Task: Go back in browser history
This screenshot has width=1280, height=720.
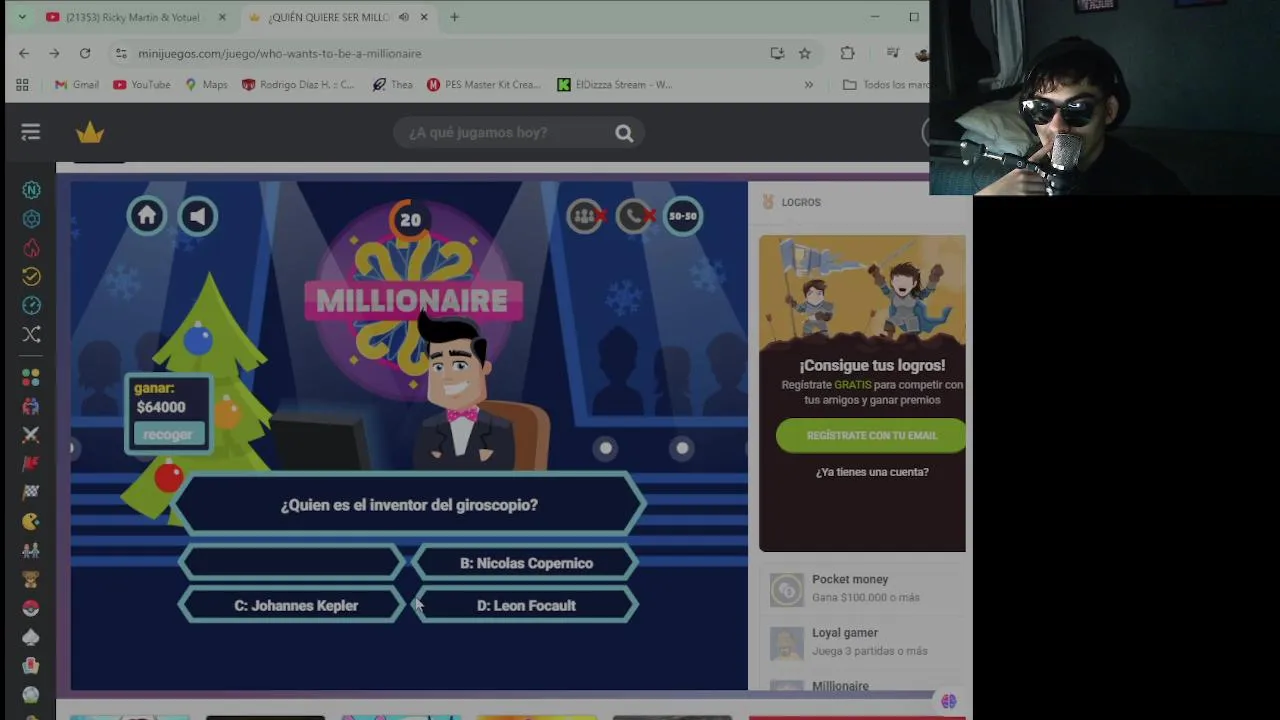Action: (24, 53)
